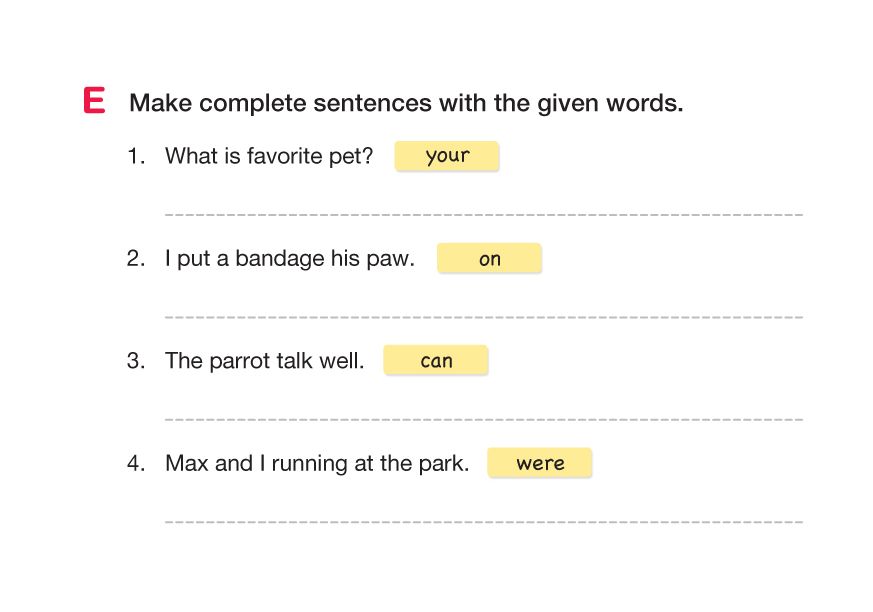The height and width of the screenshot is (612, 873).
Task: Select the yellow "on" word chip
Action: (x=489, y=259)
